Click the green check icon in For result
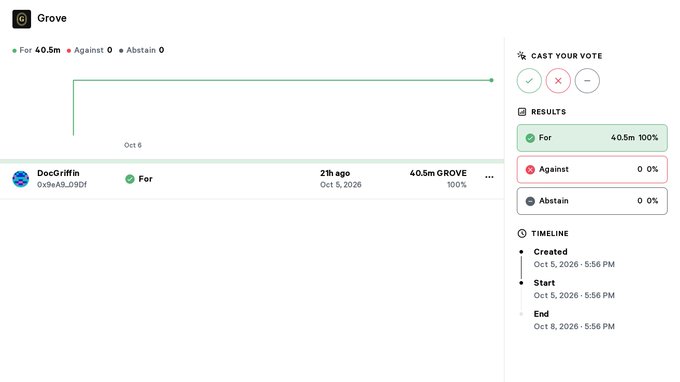Screen dimensions: 680x382 pos(530,138)
